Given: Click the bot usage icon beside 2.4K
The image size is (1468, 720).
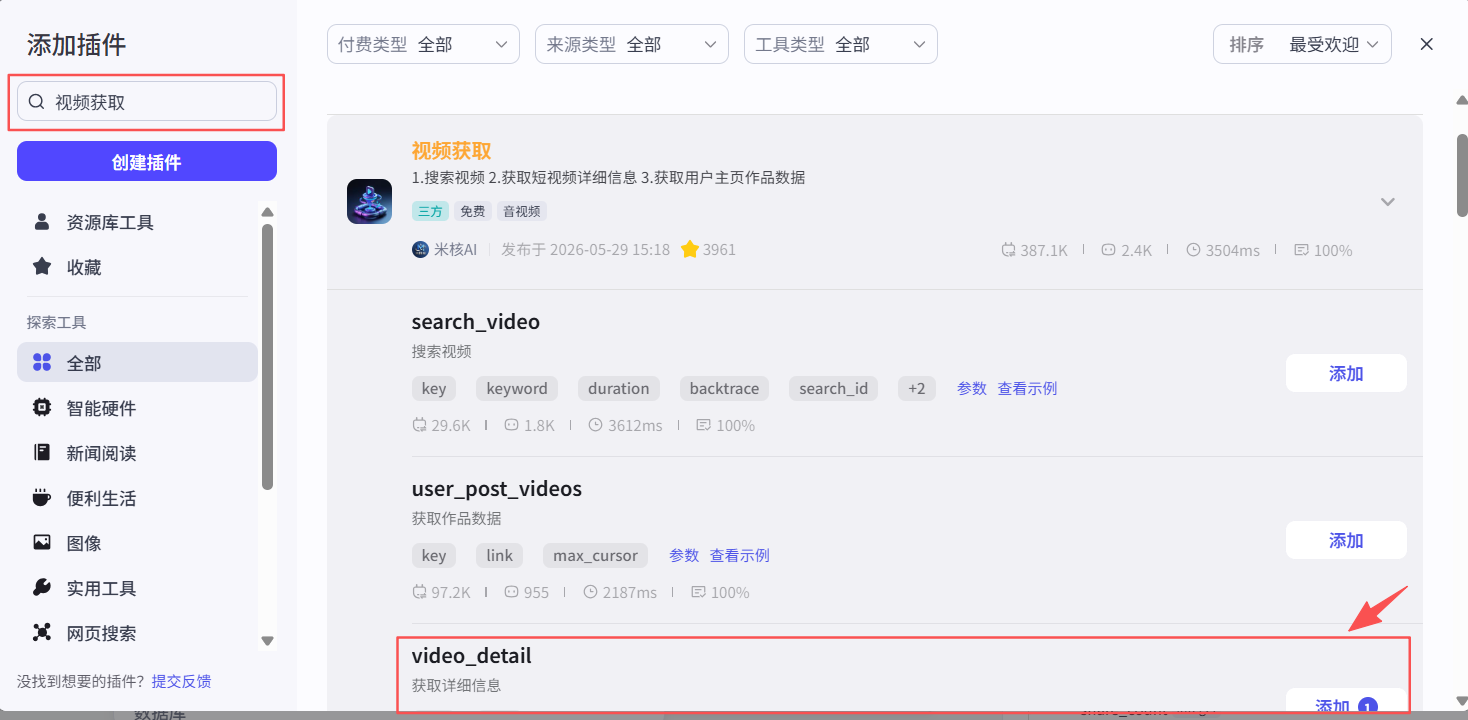Looking at the screenshot, I should coord(1108,250).
